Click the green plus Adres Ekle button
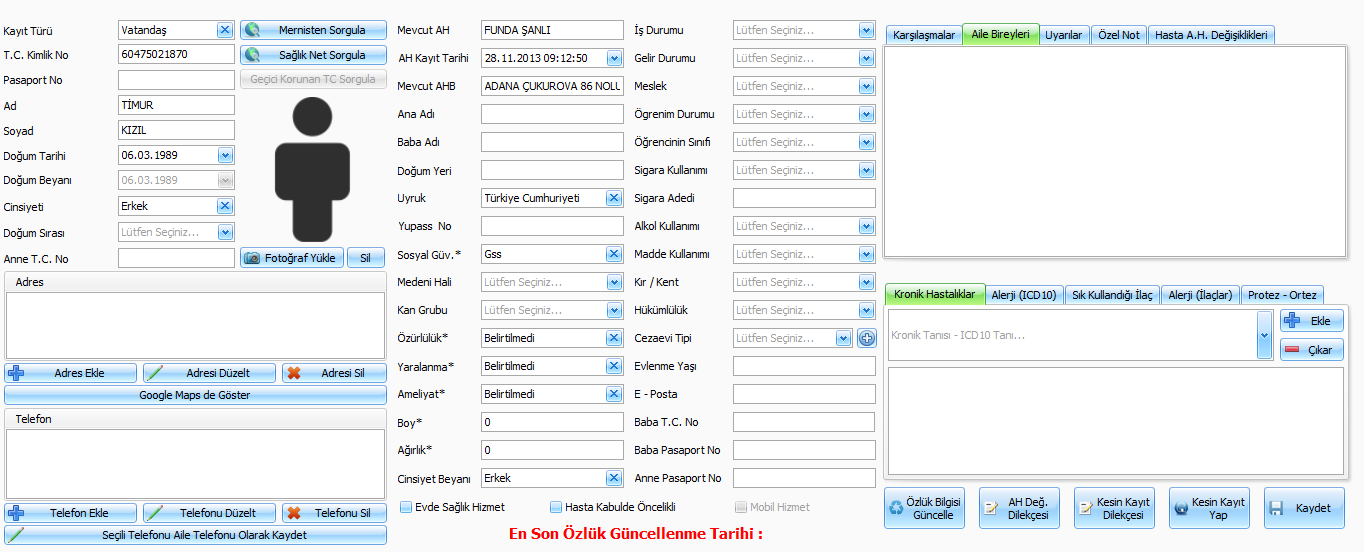Image resolution: width=1364 pixels, height=552 pixels. pyautogui.click(x=71, y=373)
